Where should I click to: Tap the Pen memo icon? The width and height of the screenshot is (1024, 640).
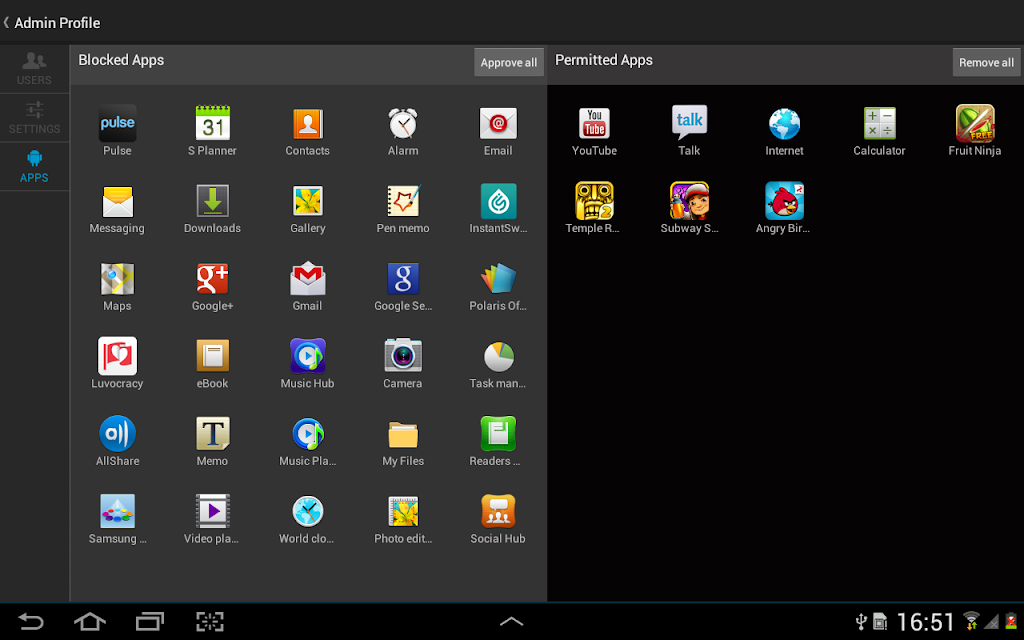pyautogui.click(x=403, y=200)
